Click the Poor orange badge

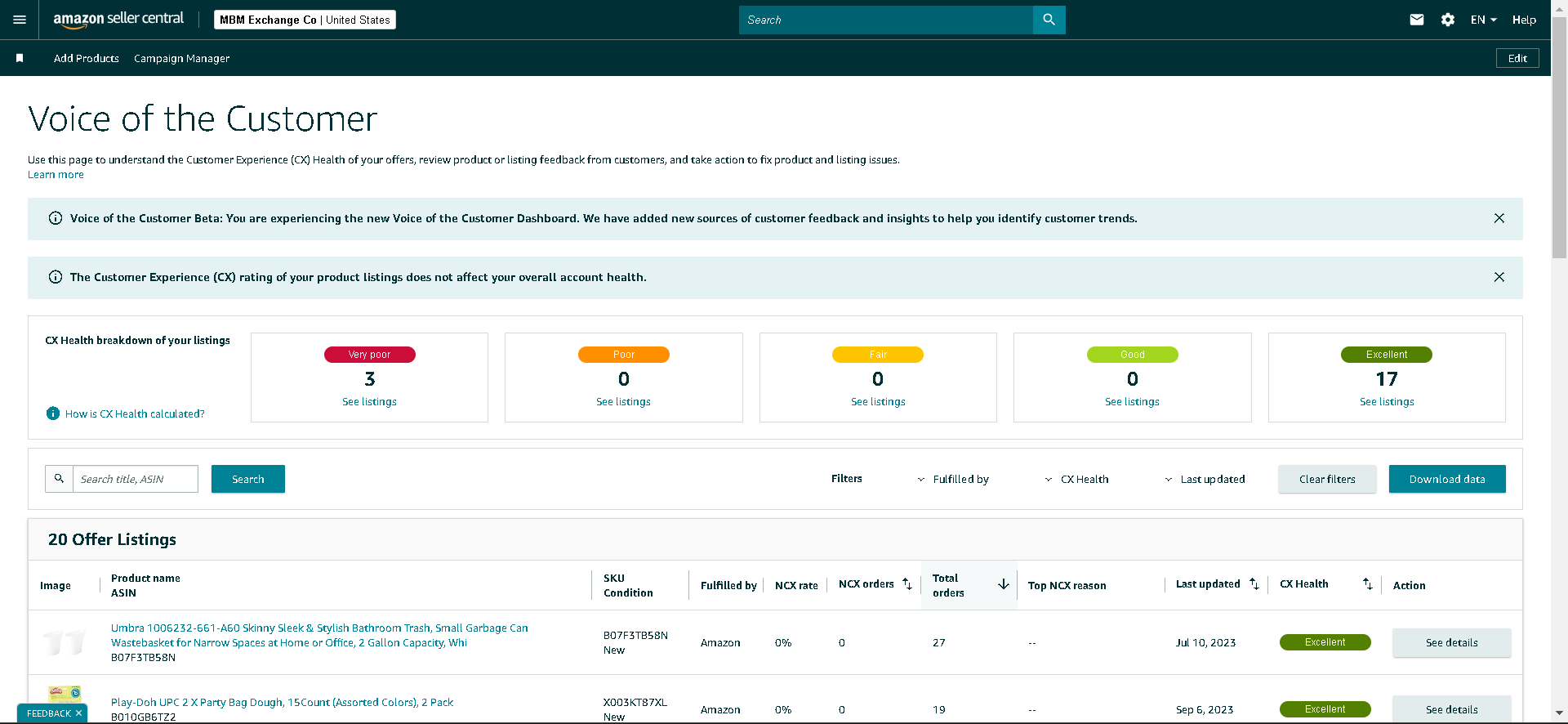(624, 355)
